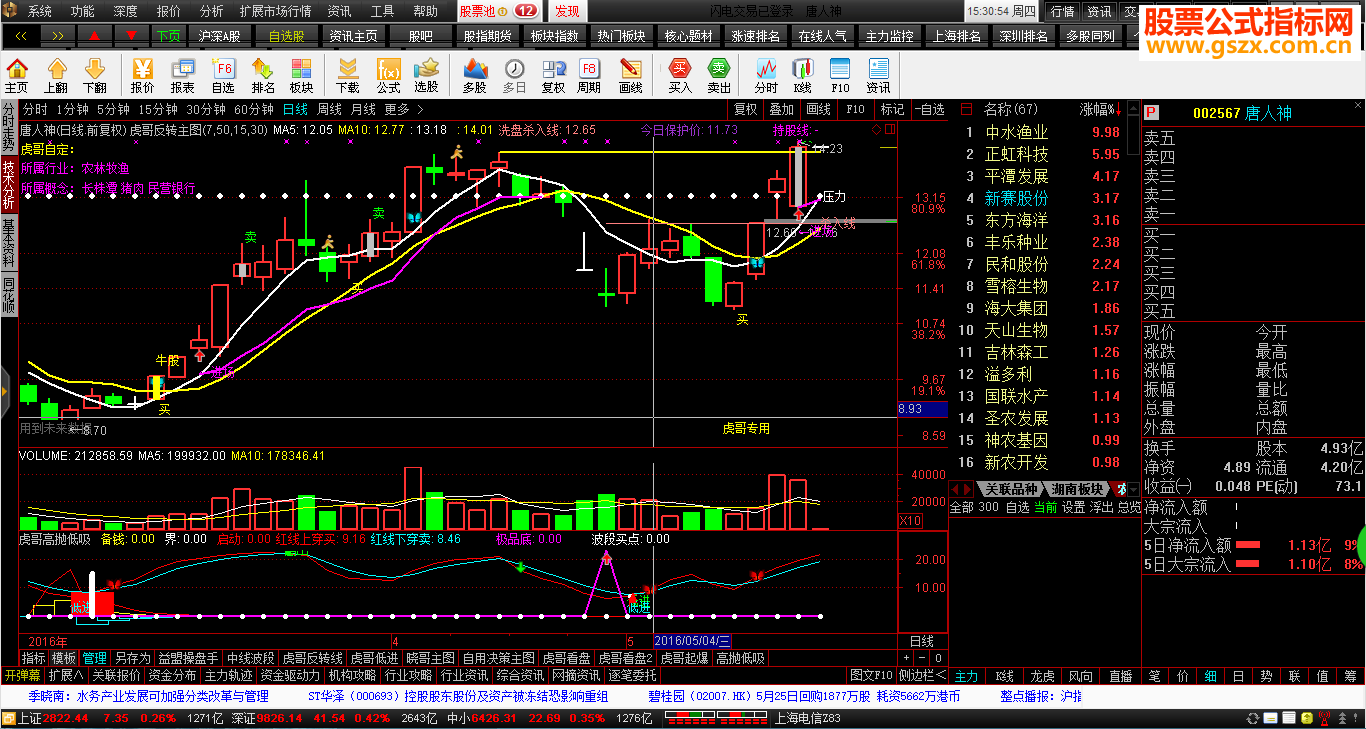Expand the 更多 periods list
1366x729 pixels.
[403, 109]
